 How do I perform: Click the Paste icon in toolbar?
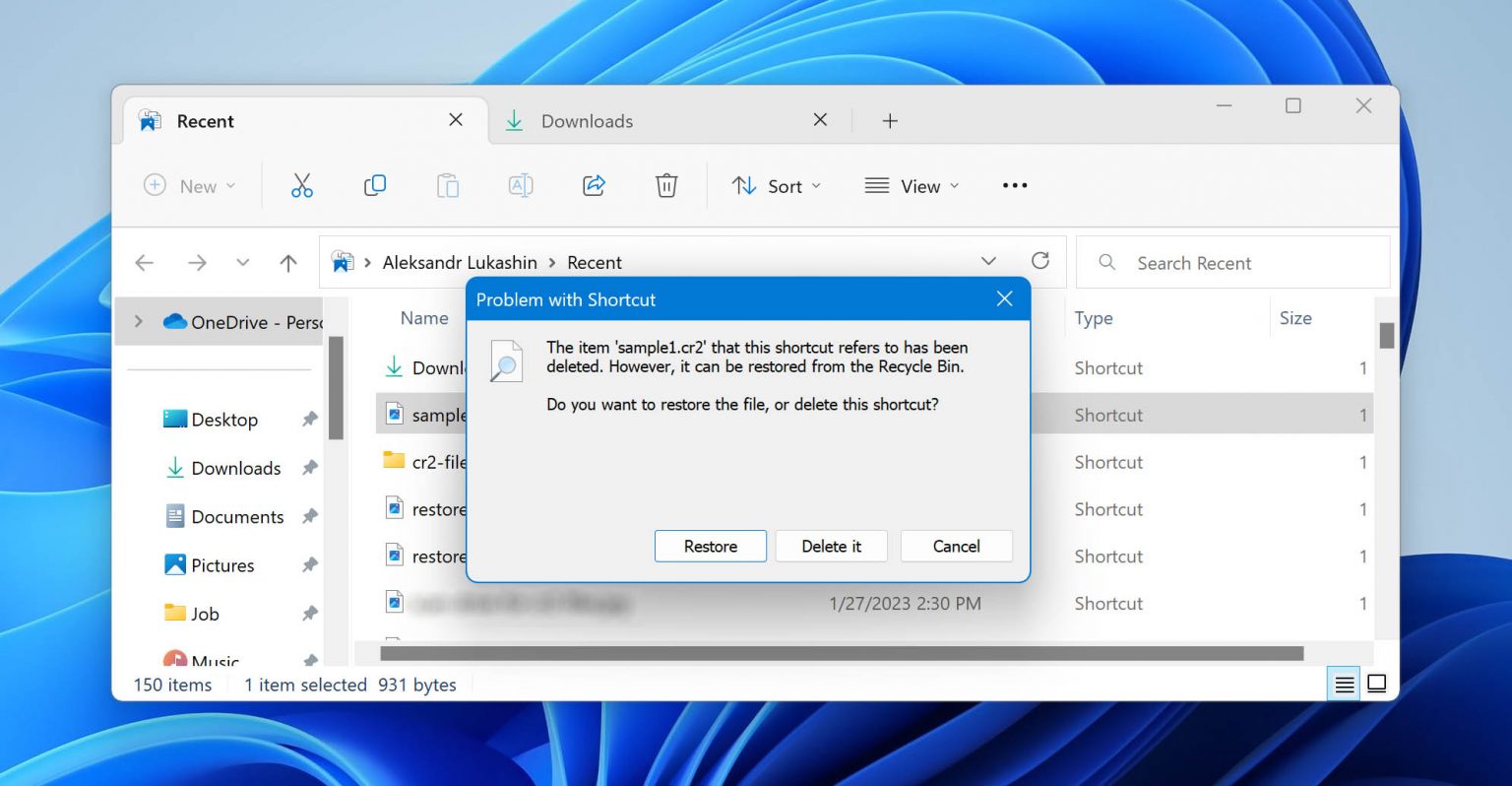pyautogui.click(x=448, y=185)
